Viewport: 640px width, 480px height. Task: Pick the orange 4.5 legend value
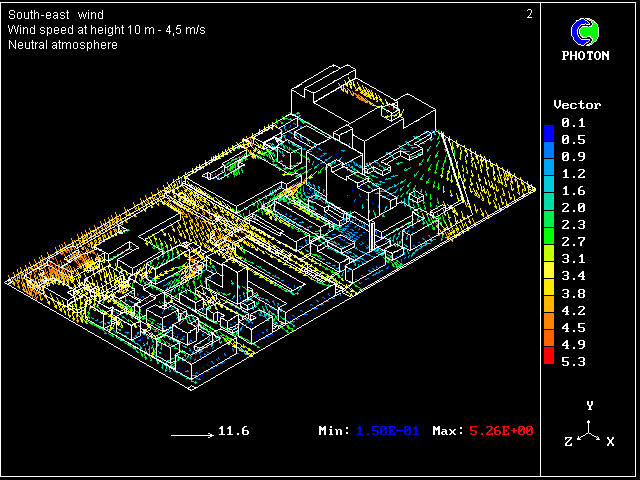[x=574, y=327]
